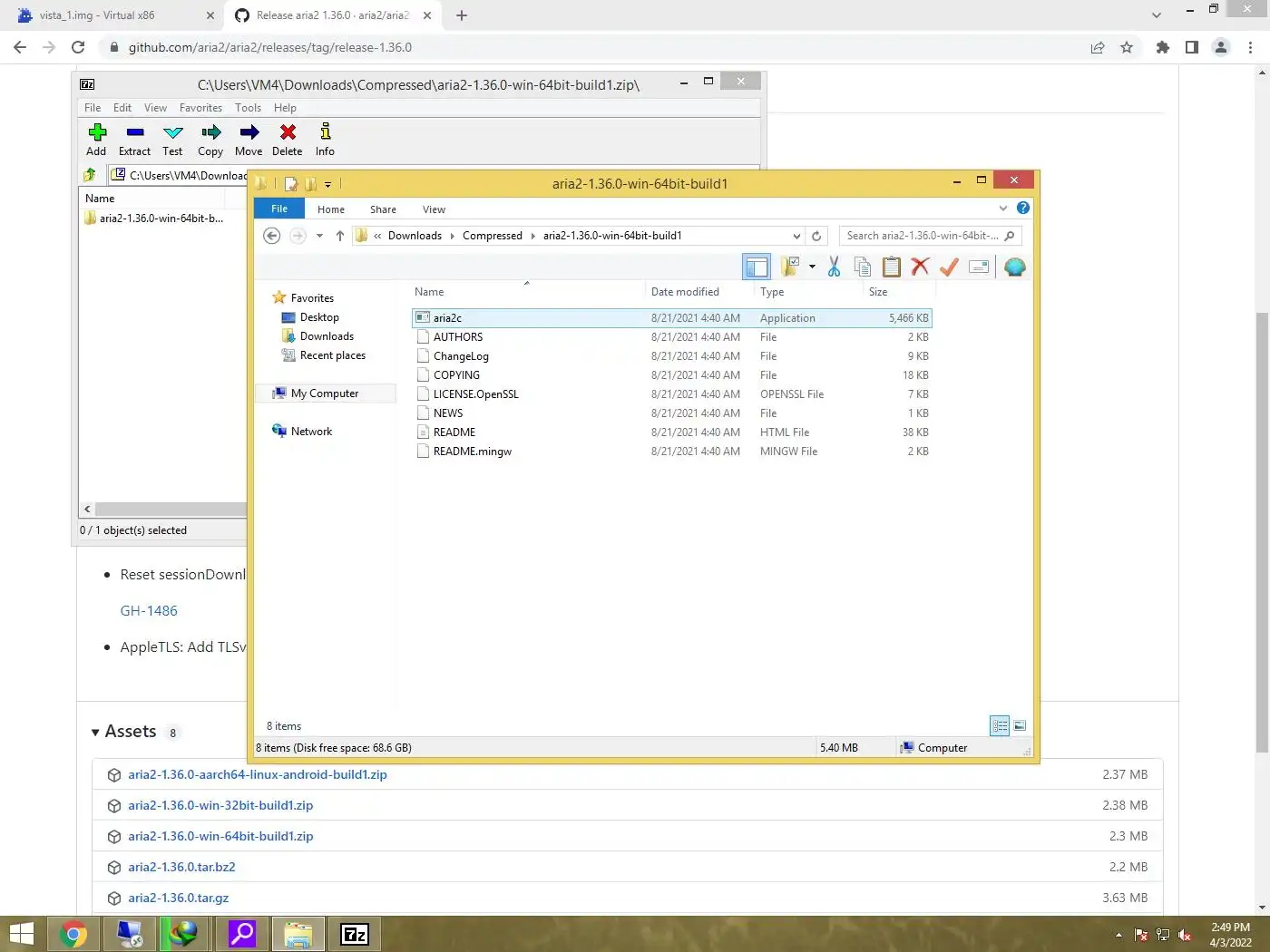This screenshot has width=1270, height=952.
Task: Select the README.mingw file
Action: [x=671, y=452]
